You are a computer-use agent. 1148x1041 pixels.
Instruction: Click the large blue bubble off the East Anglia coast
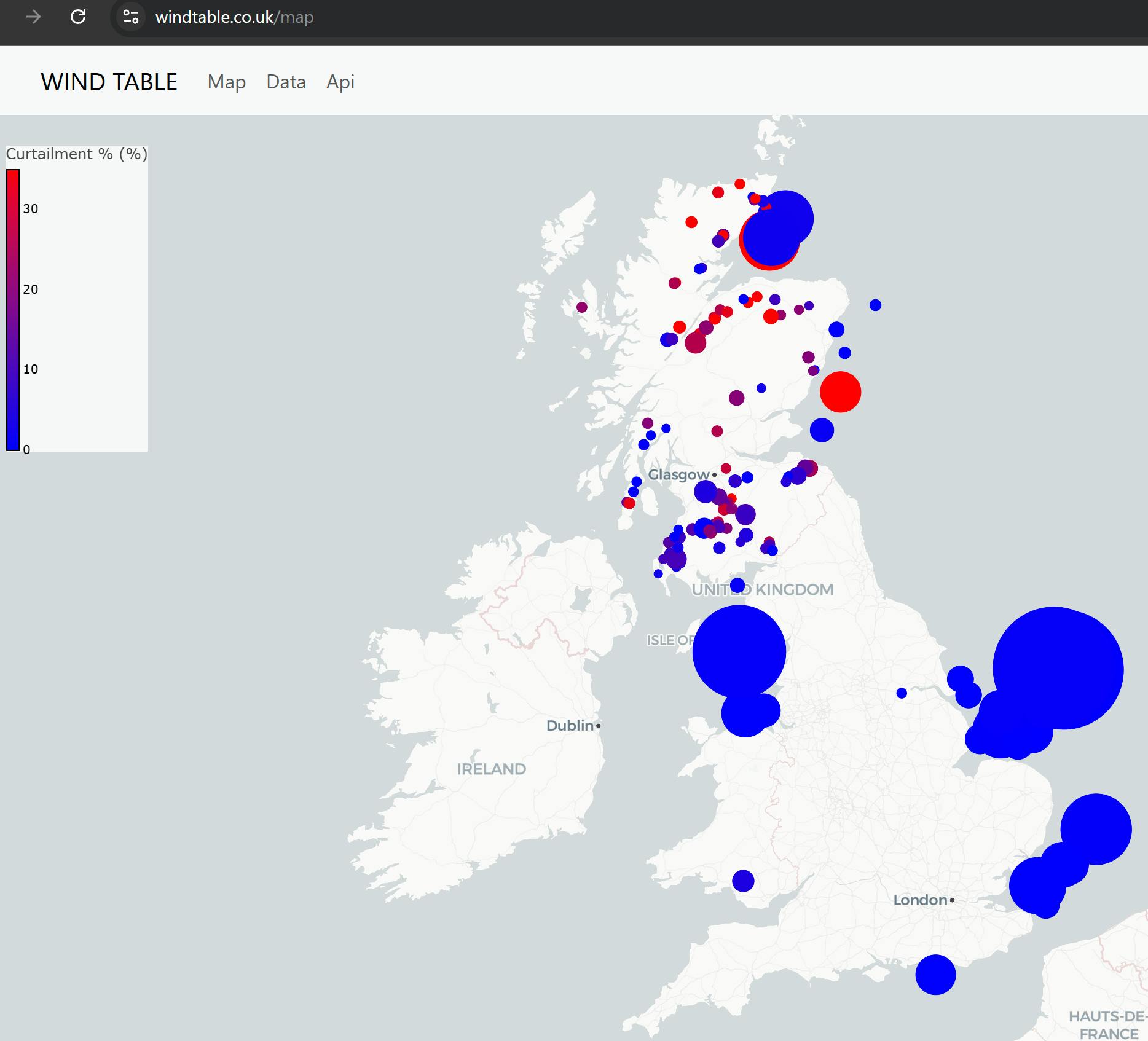[x=1096, y=829]
